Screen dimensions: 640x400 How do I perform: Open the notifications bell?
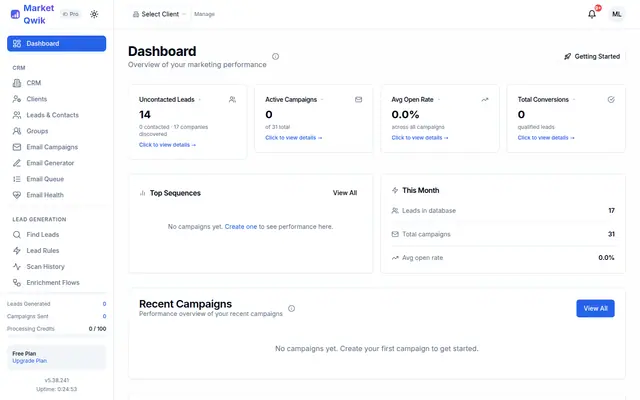click(592, 14)
